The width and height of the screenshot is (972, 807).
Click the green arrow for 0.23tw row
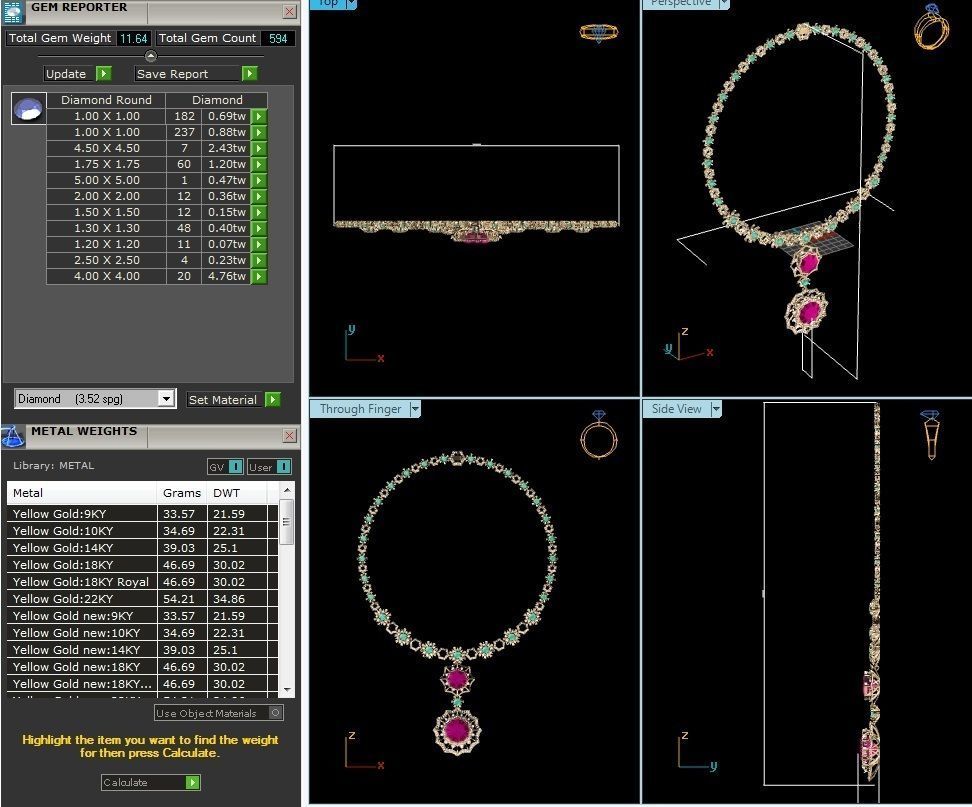tap(259, 260)
